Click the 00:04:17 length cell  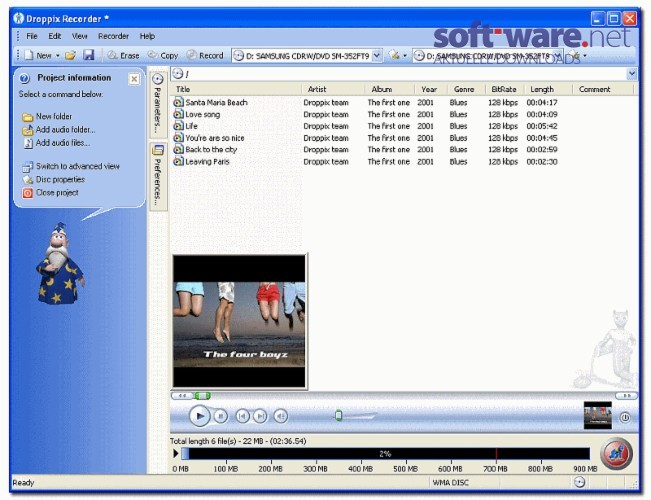coord(542,103)
